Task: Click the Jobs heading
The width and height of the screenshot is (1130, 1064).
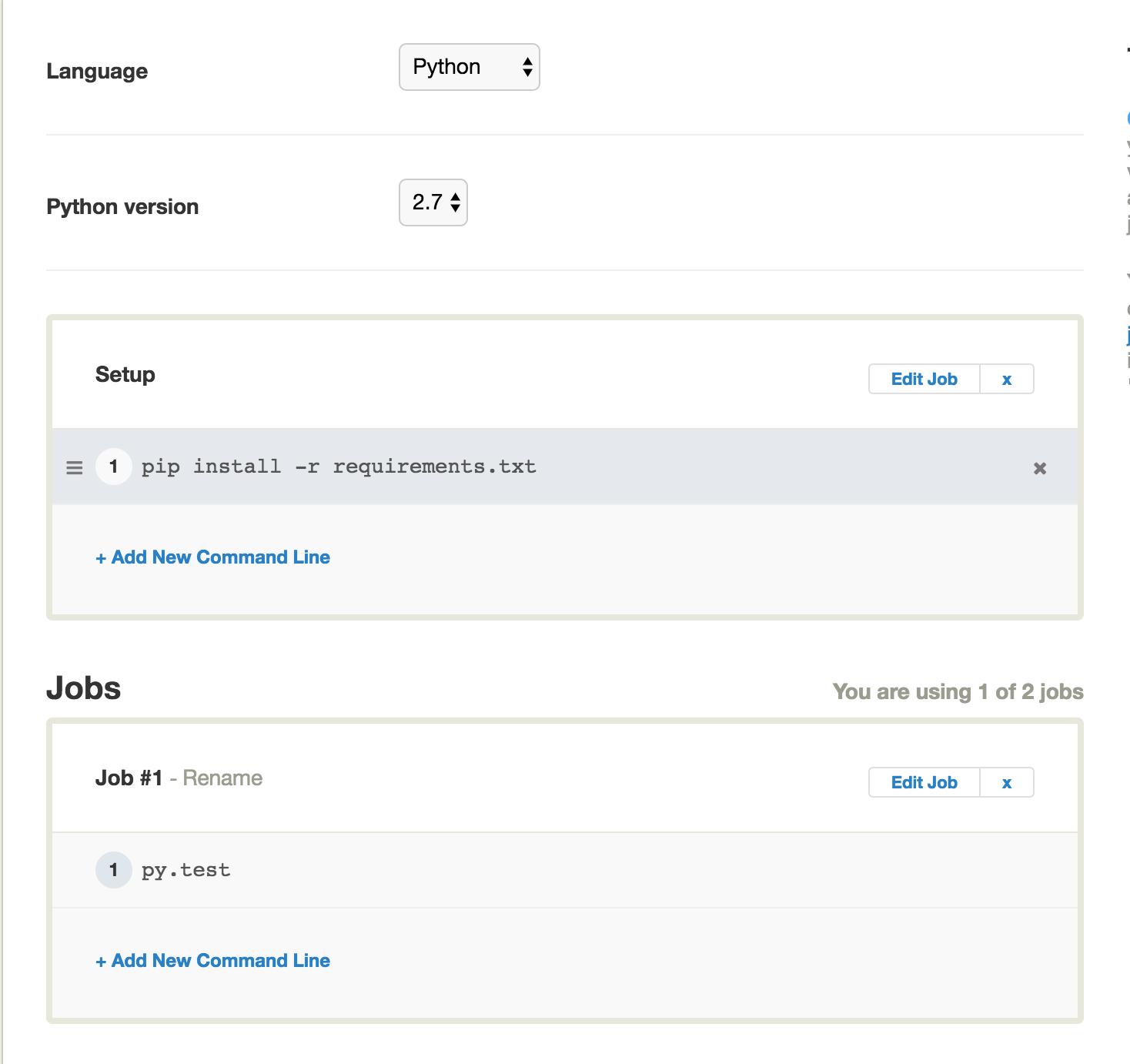Action: point(84,688)
